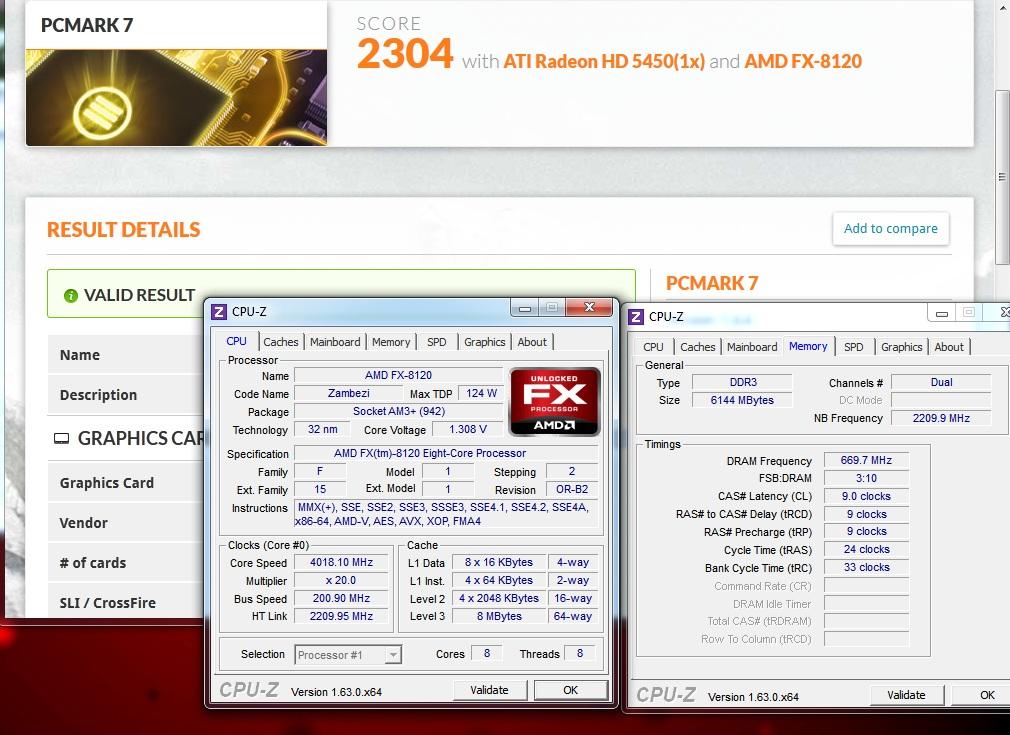
Task: Open About tab in left CPU-Z window
Action: 532,342
